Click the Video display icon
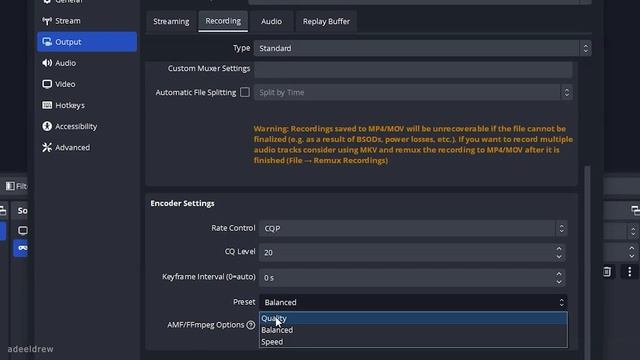The height and width of the screenshot is (360, 640). [47, 84]
